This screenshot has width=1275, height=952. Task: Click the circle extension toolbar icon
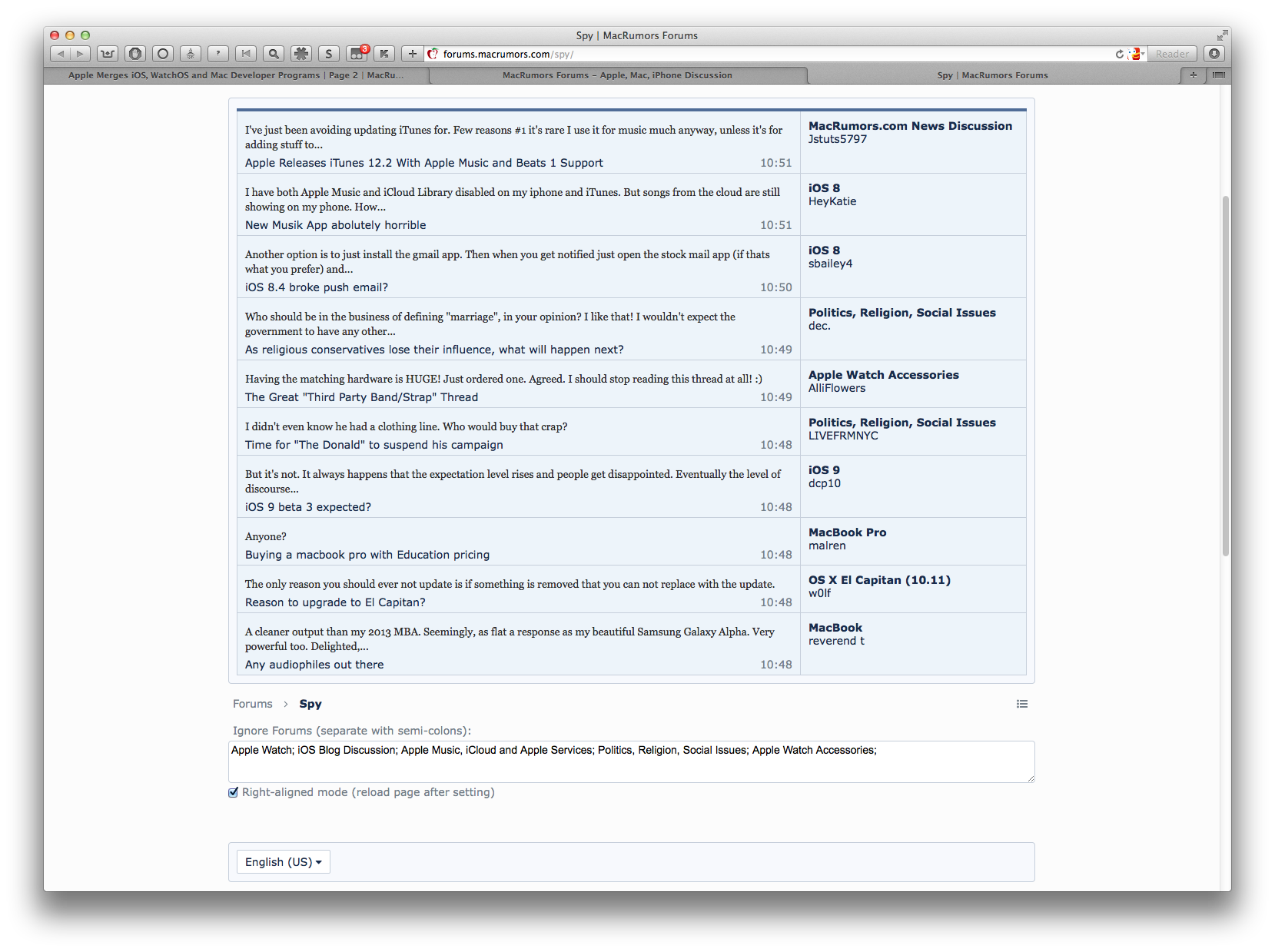coord(163,54)
